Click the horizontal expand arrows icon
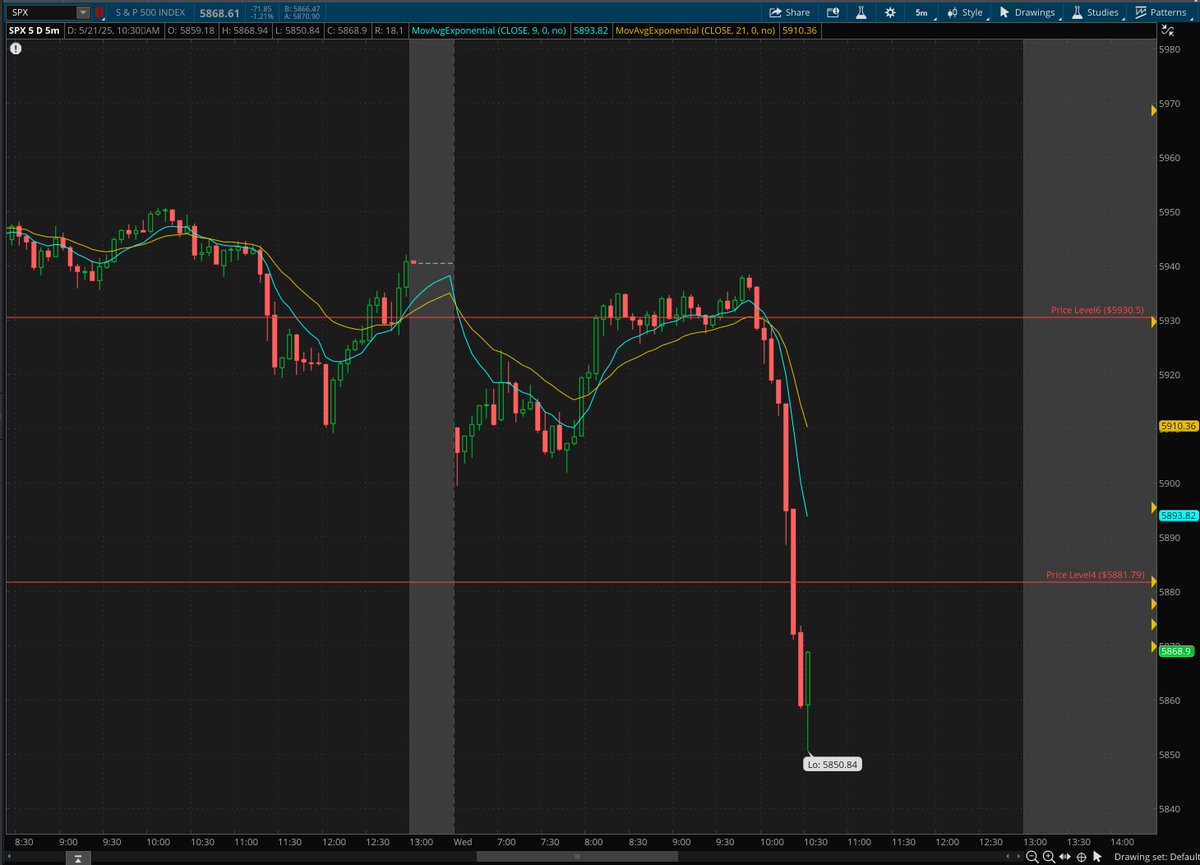The image size is (1200, 865). point(1065,857)
